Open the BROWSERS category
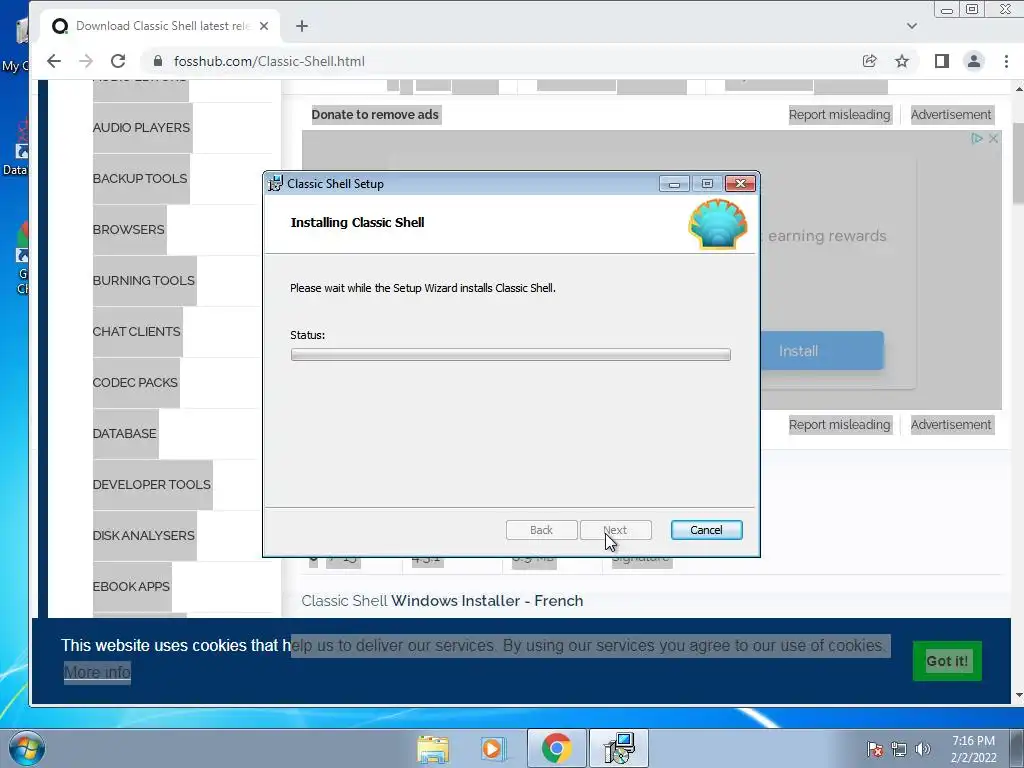This screenshot has height=768, width=1024. (129, 229)
